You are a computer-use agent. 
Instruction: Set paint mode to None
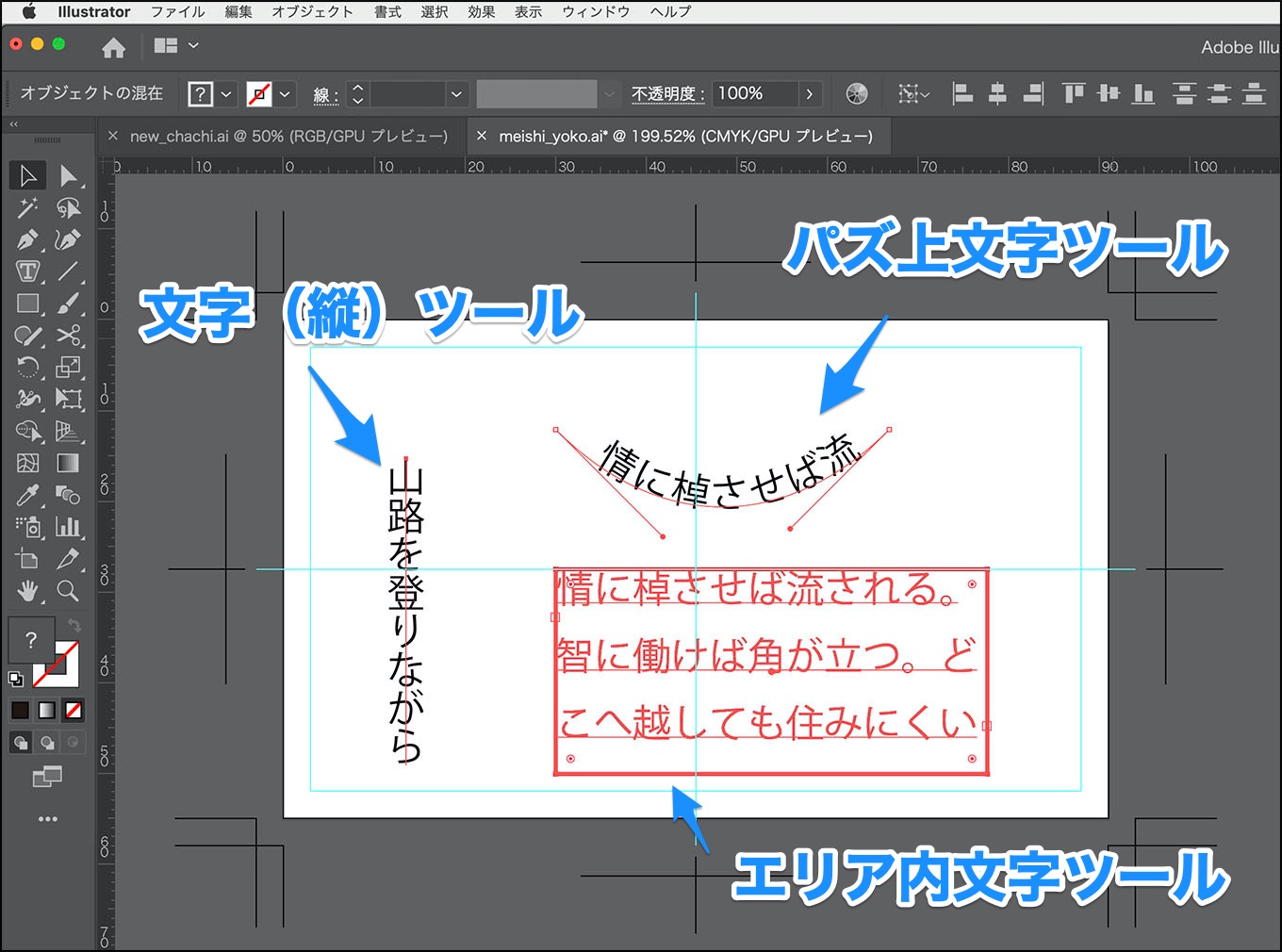click(x=74, y=710)
